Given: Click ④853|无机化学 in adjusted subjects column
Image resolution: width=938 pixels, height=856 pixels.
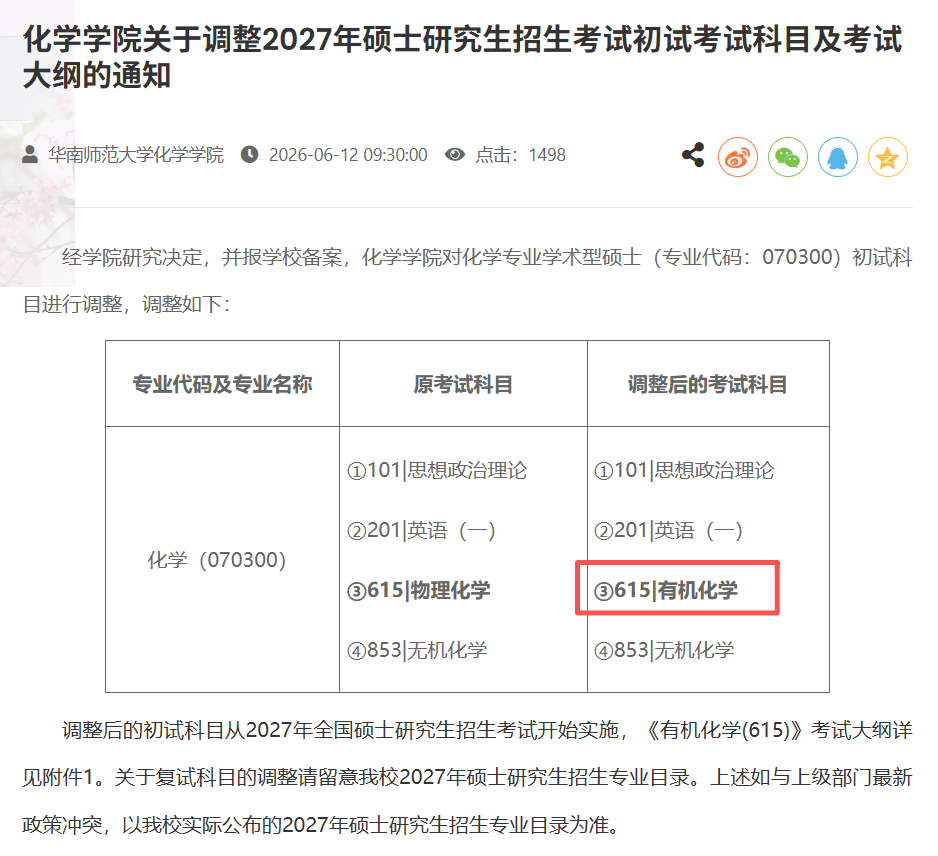Looking at the screenshot, I should click(x=664, y=650).
